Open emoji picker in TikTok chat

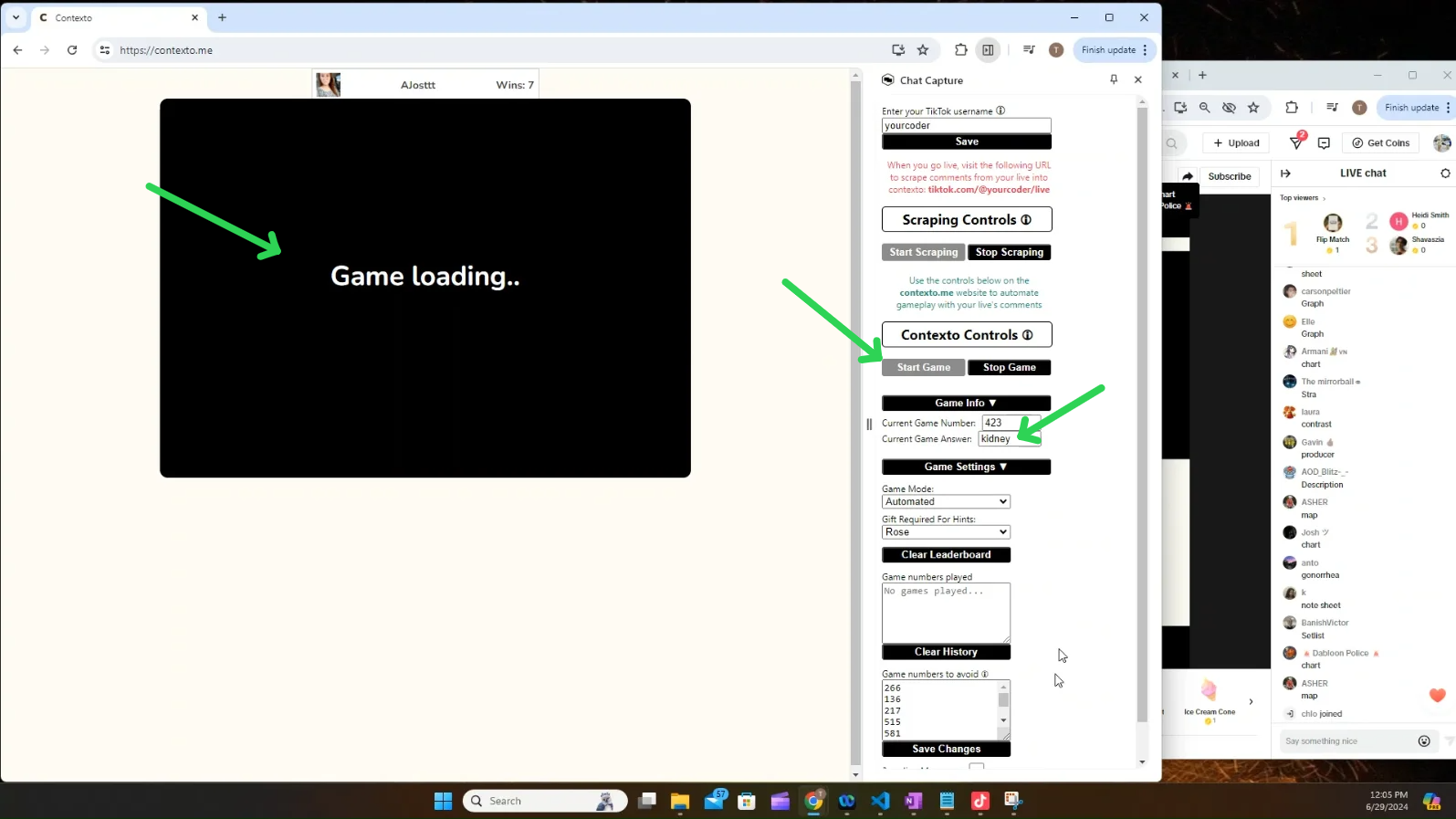[x=1424, y=741]
